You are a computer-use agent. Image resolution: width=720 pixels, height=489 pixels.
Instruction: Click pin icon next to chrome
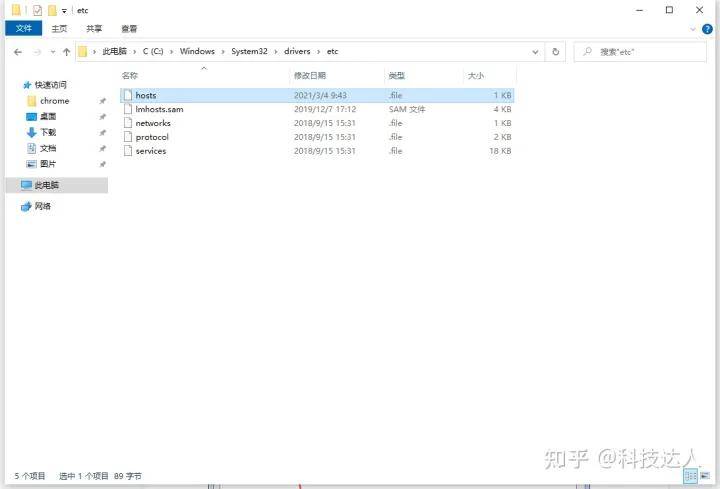[102, 101]
